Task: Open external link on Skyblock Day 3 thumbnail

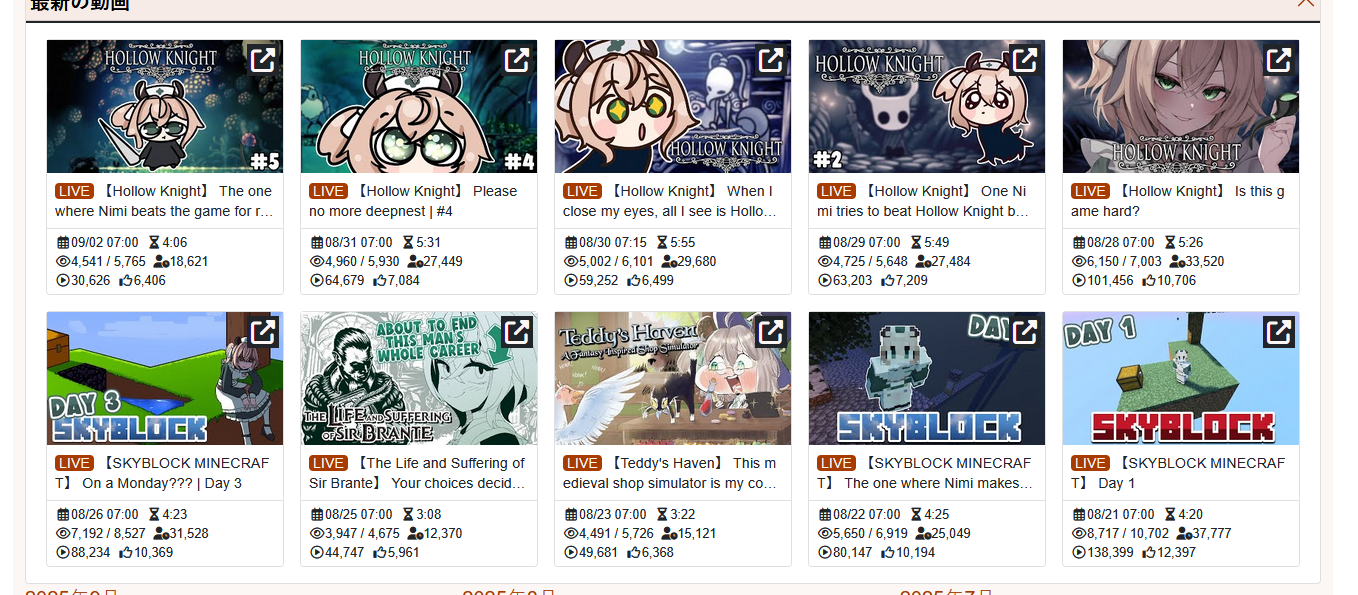Action: click(262, 332)
